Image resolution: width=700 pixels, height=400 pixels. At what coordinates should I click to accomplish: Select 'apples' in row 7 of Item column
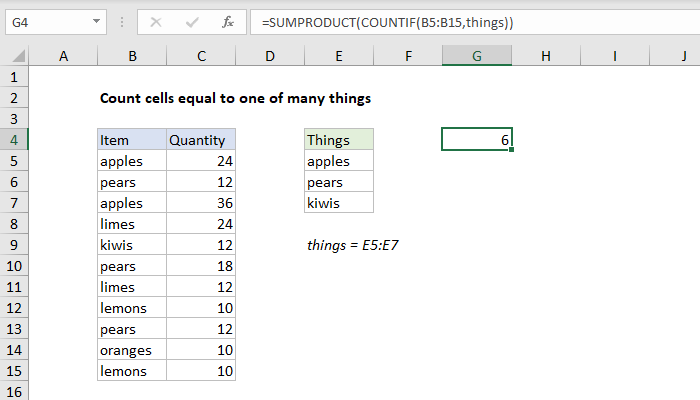(x=132, y=203)
